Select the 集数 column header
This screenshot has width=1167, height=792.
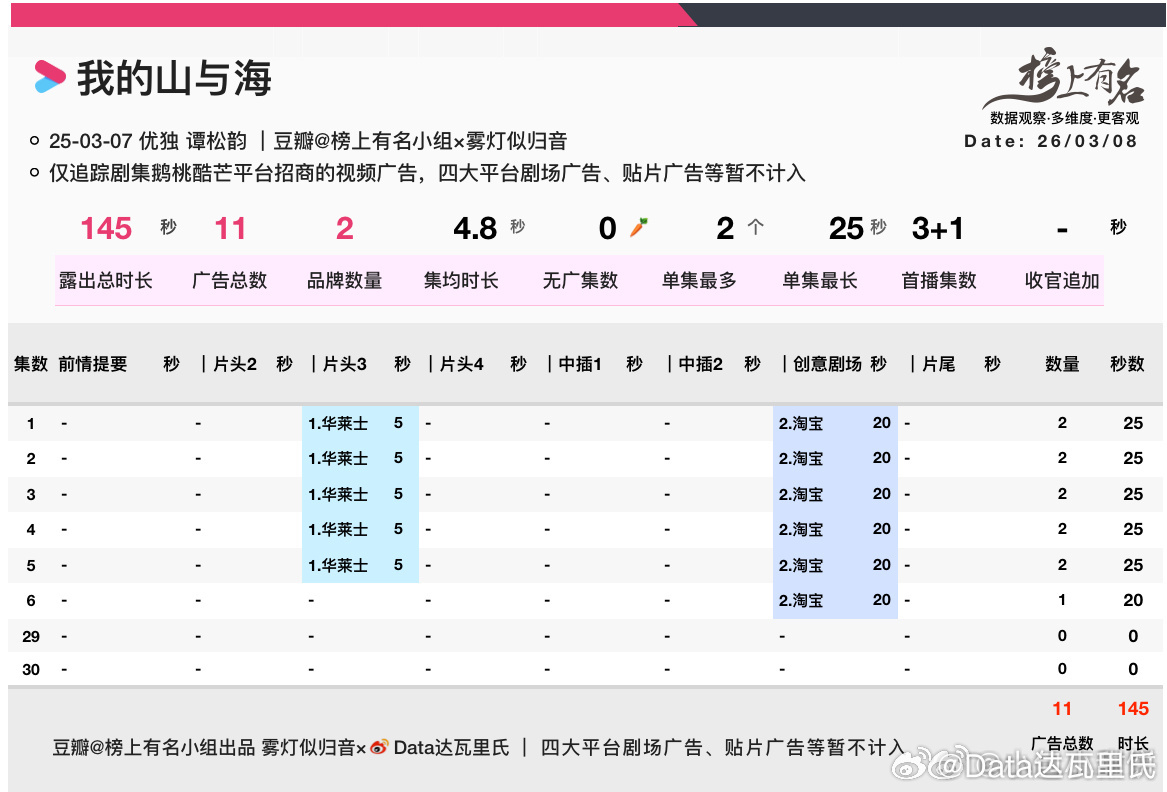30,364
